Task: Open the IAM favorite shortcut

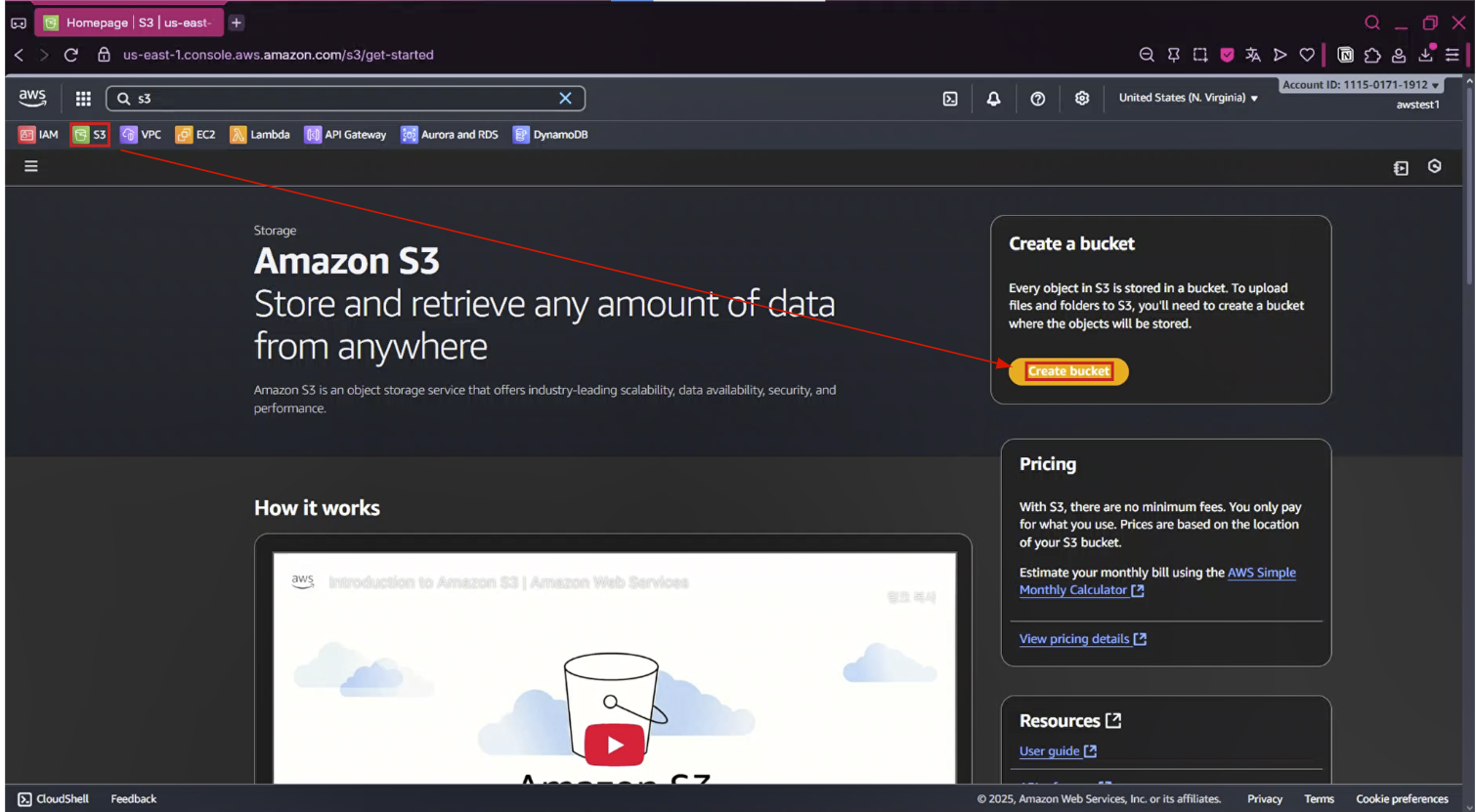Action: pos(39,135)
